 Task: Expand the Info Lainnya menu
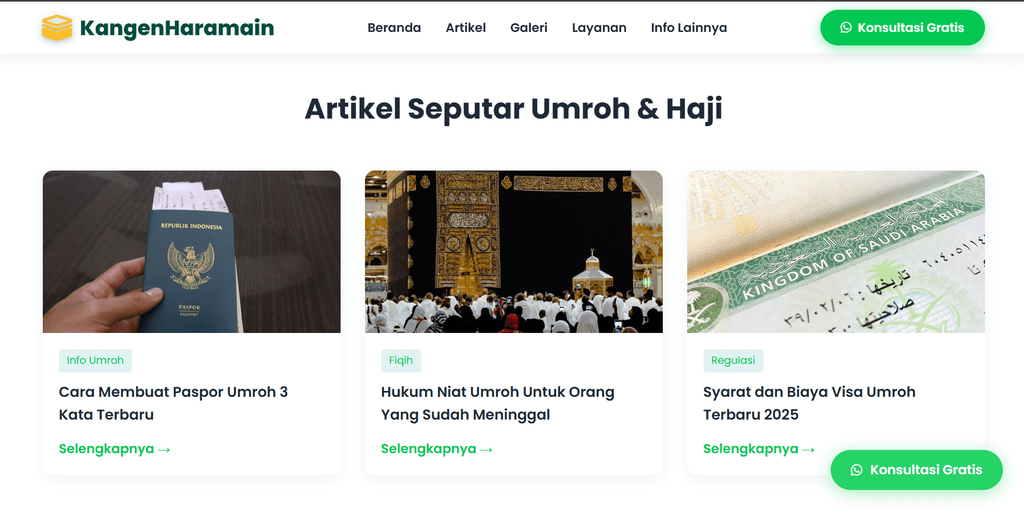click(x=689, y=28)
